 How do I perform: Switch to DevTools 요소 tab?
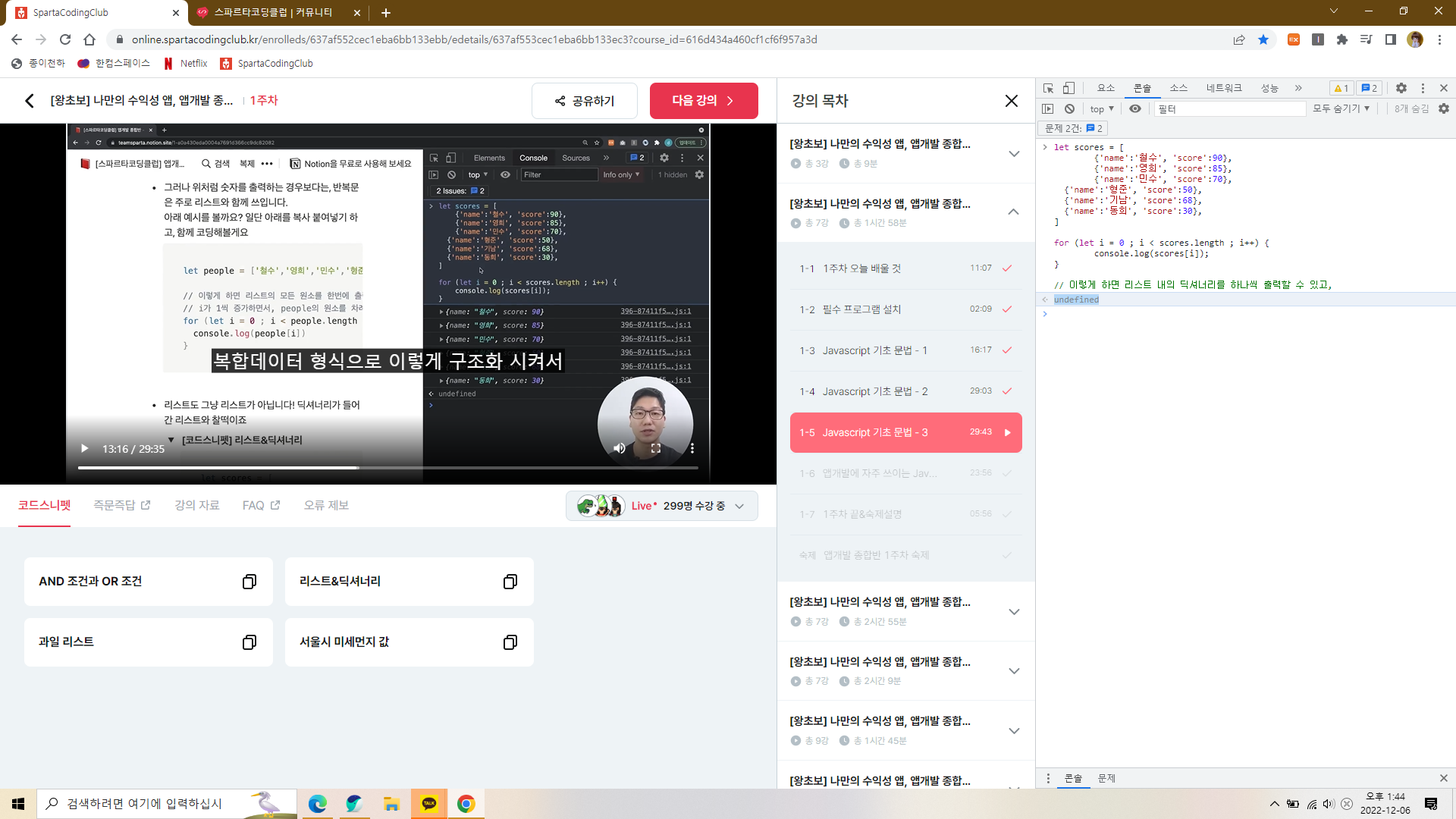pyautogui.click(x=1106, y=88)
